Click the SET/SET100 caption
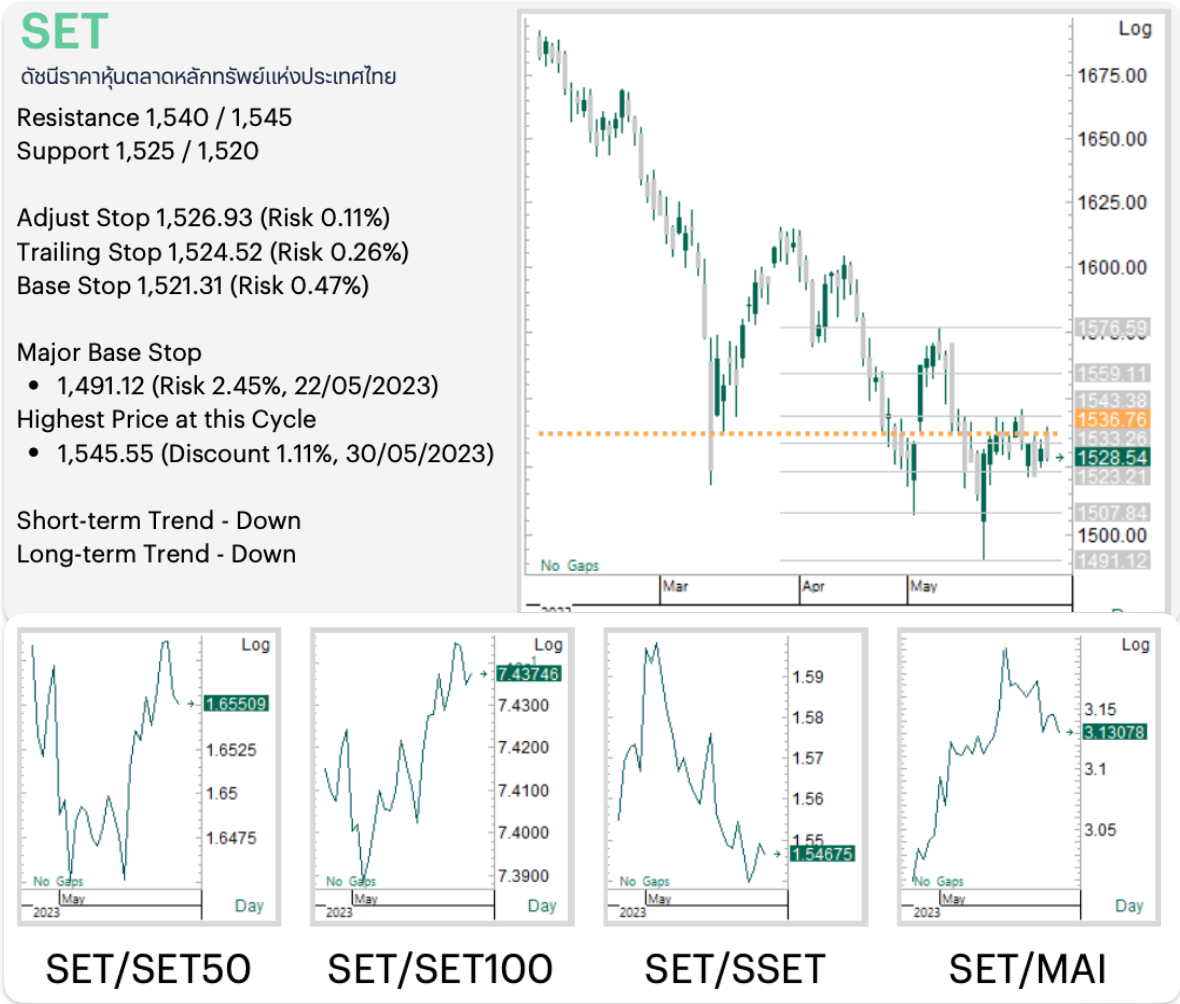The image size is (1180, 1004). 440,969
